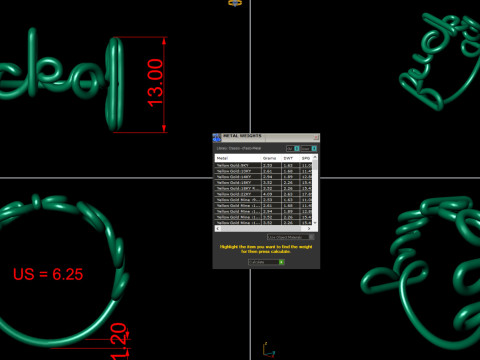This screenshot has width=480, height=360.
Task: Click the US = 6.25 ring size label
Action: click(x=48, y=274)
